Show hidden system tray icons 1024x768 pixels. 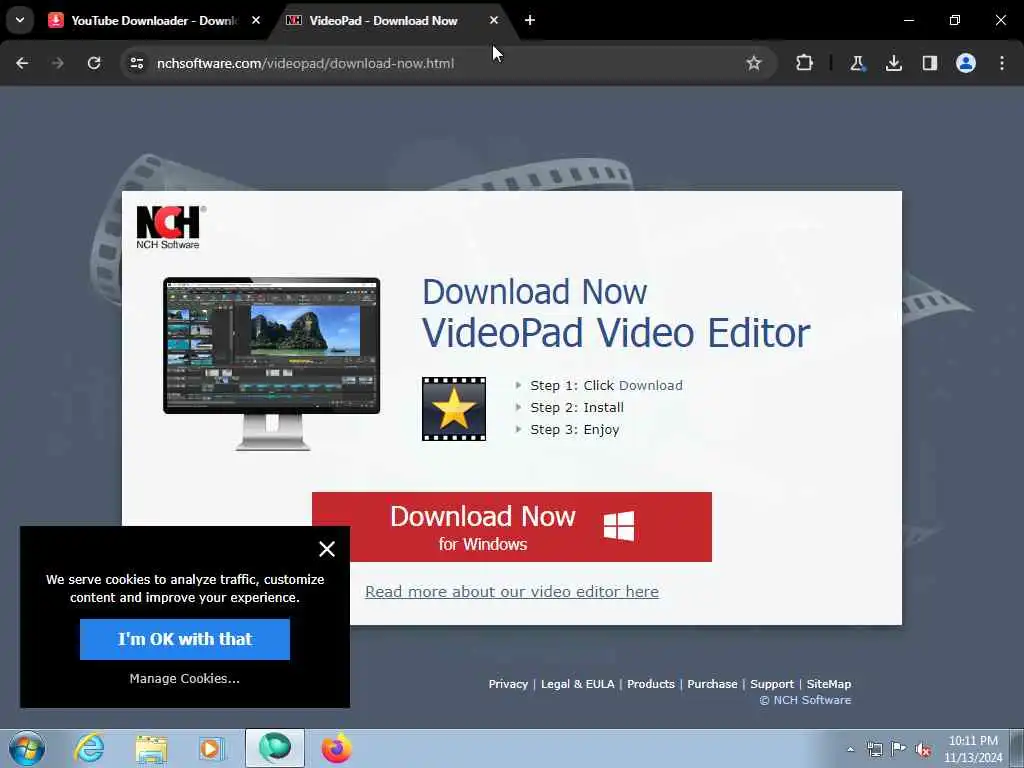pos(850,749)
